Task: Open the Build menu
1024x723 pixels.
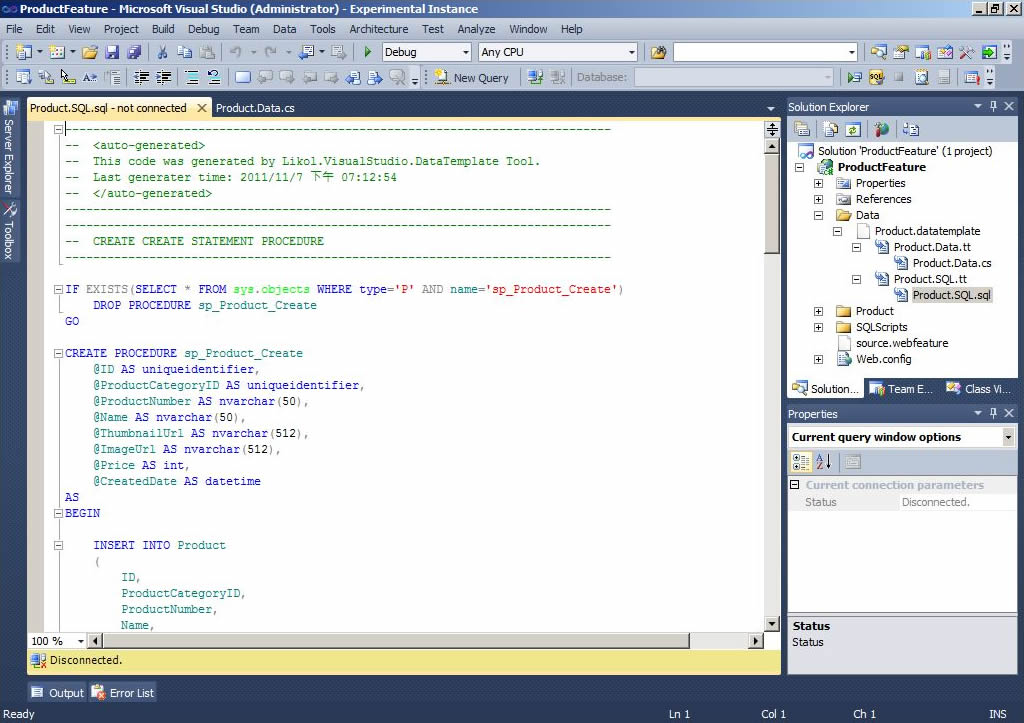Action: click(x=163, y=29)
